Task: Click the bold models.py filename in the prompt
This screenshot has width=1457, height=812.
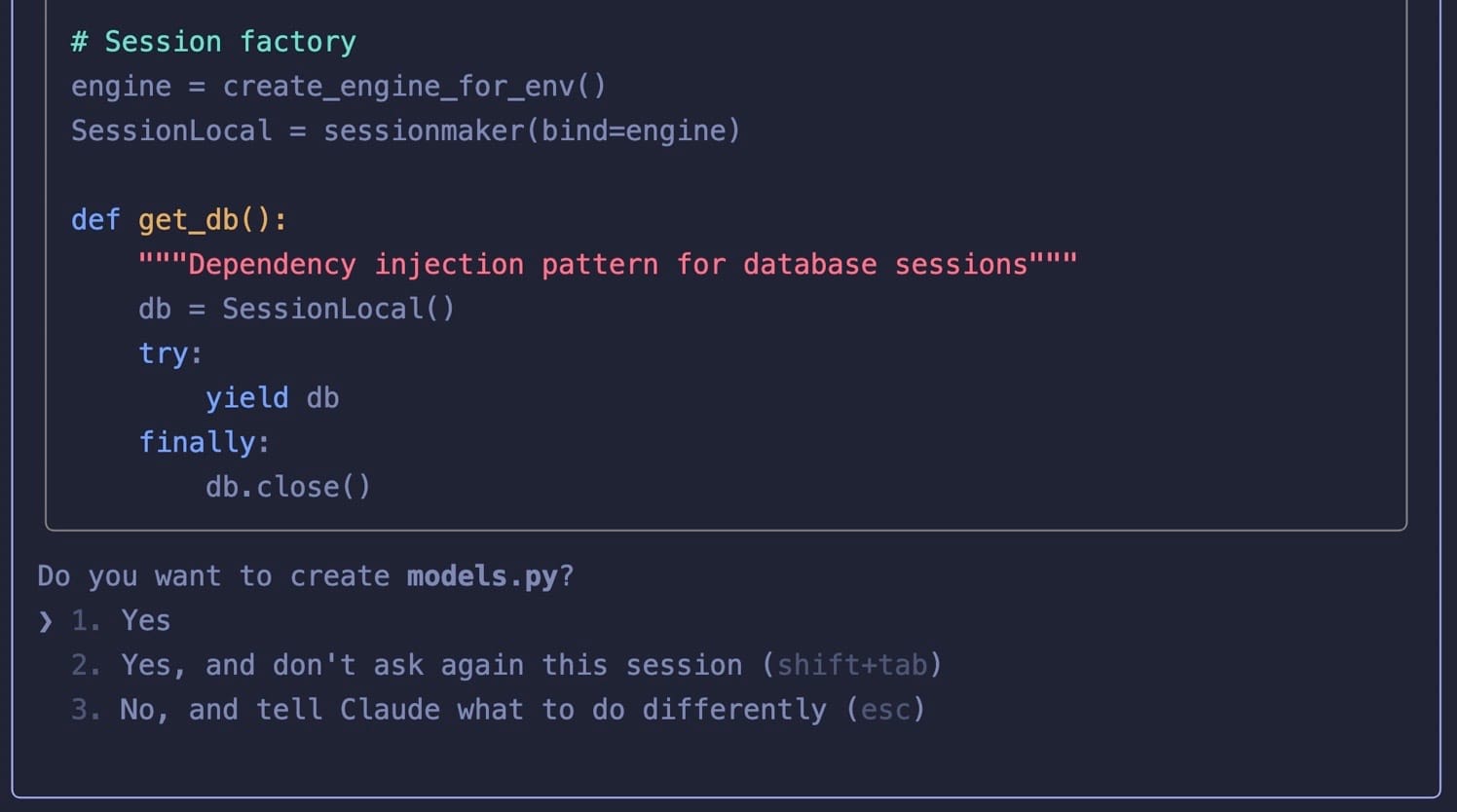Action: coord(482,576)
